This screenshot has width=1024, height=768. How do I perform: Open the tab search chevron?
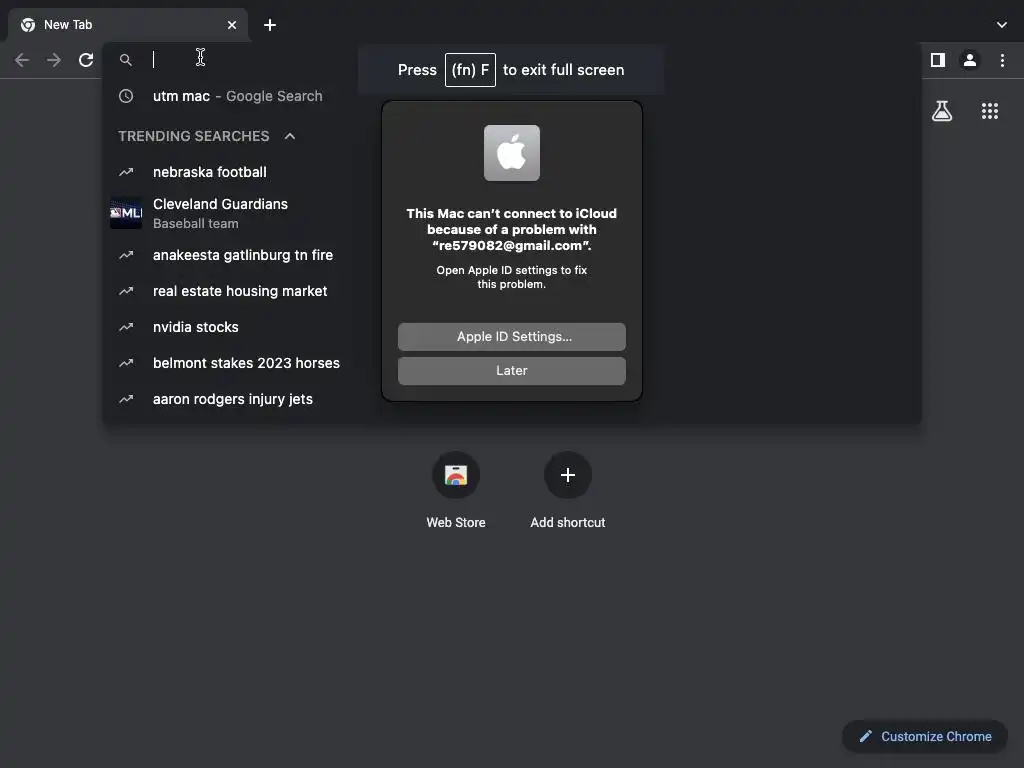(x=1002, y=25)
